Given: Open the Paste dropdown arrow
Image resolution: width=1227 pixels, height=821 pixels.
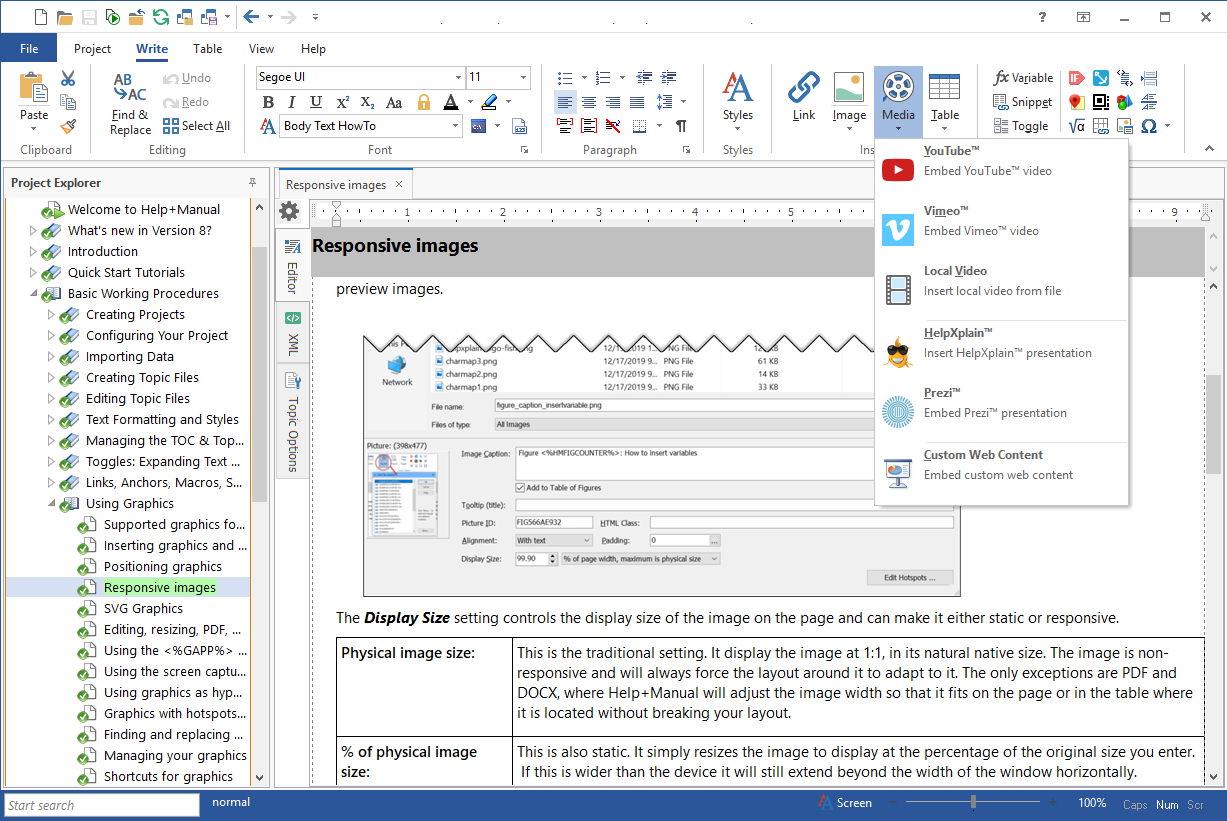Looking at the screenshot, I should click(34, 129).
